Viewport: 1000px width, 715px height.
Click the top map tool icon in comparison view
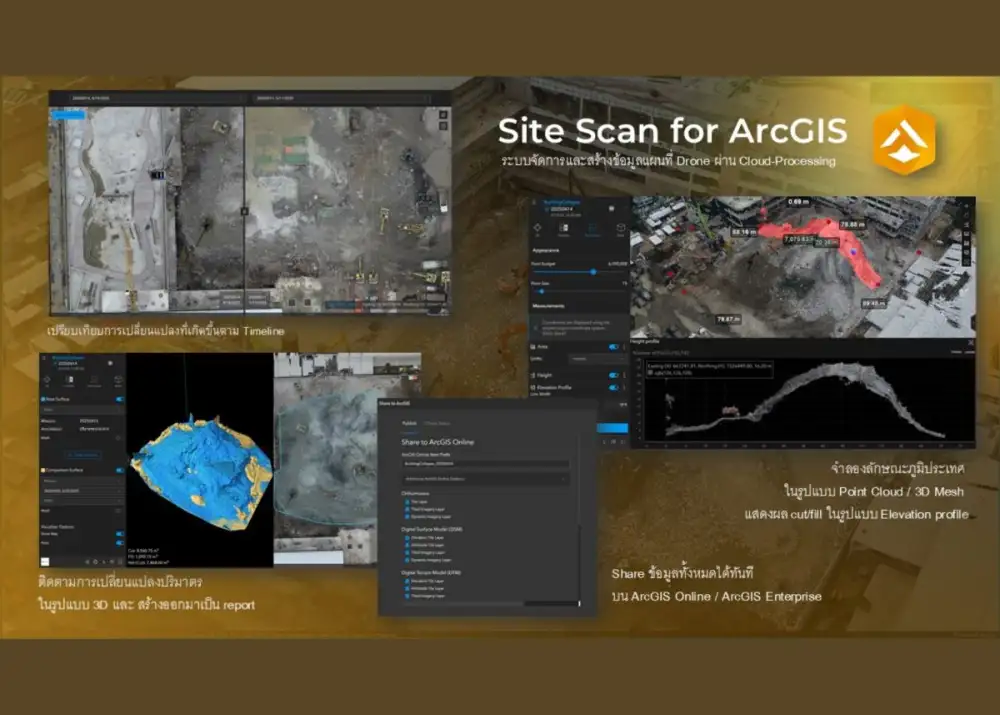tap(442, 115)
